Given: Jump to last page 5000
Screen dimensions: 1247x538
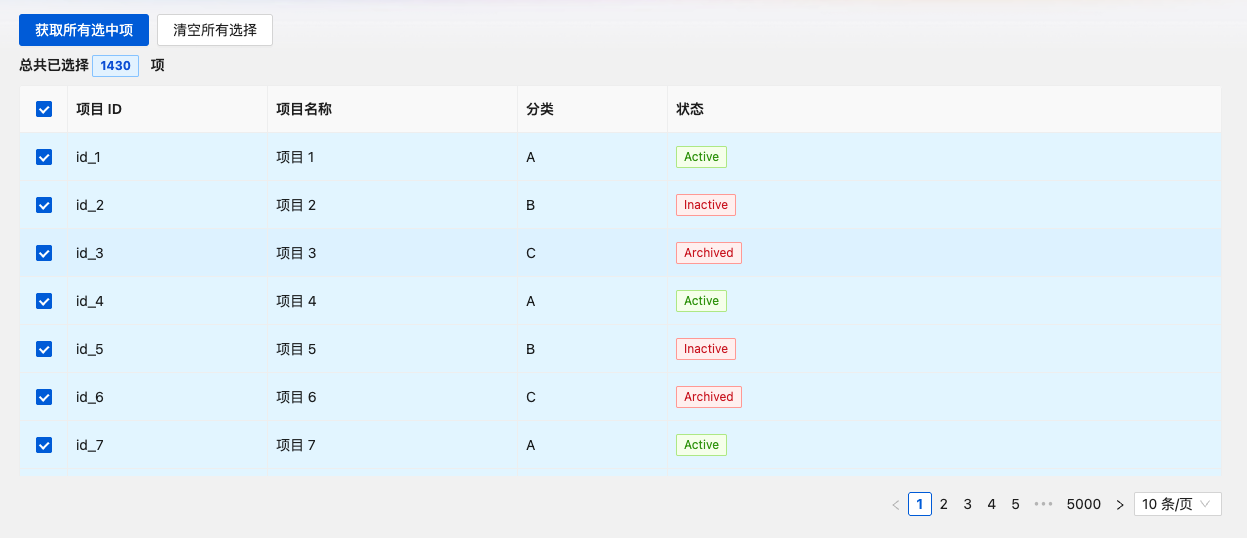Looking at the screenshot, I should point(1084,504).
